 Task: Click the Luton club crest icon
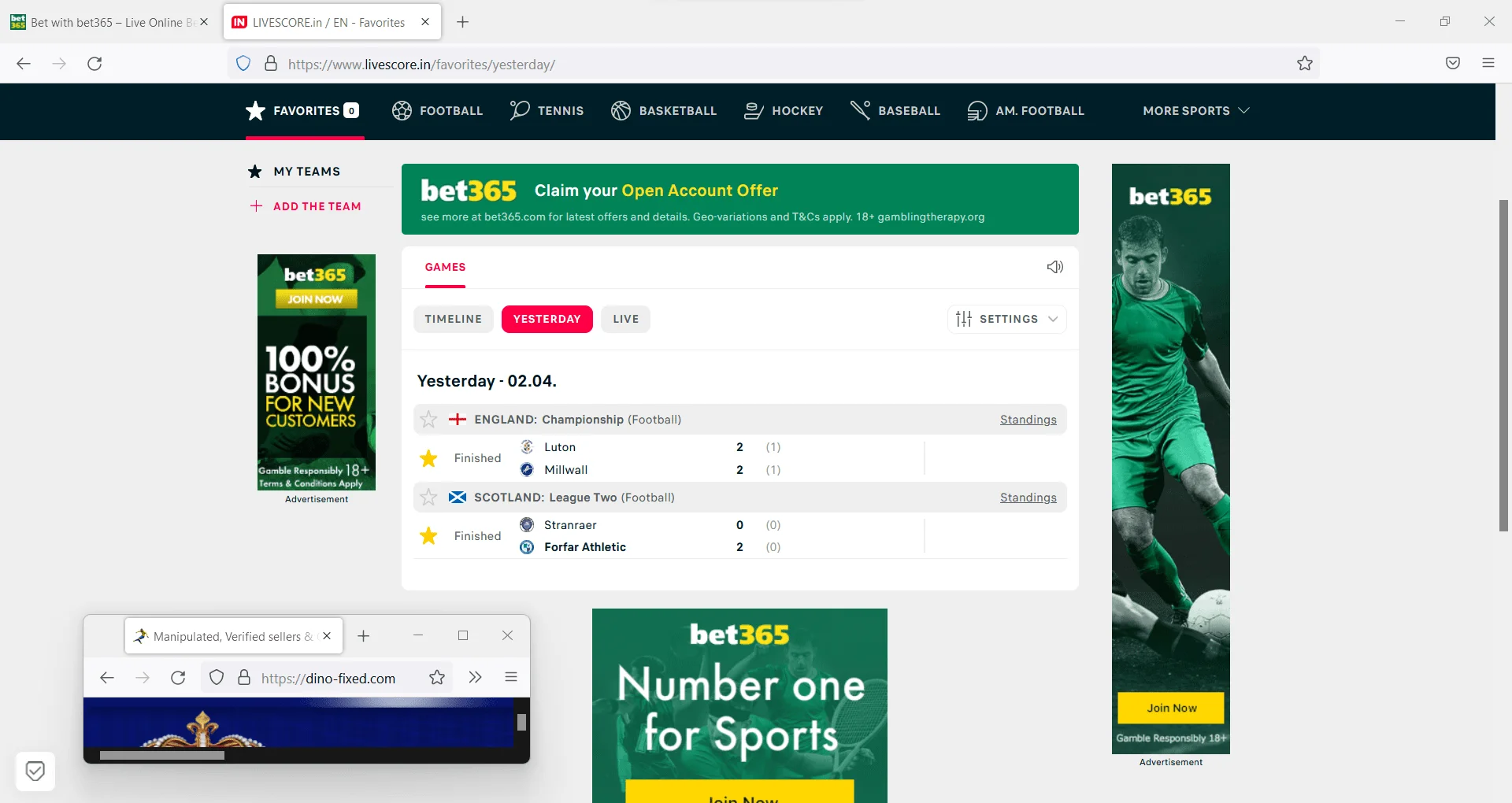[x=527, y=447]
